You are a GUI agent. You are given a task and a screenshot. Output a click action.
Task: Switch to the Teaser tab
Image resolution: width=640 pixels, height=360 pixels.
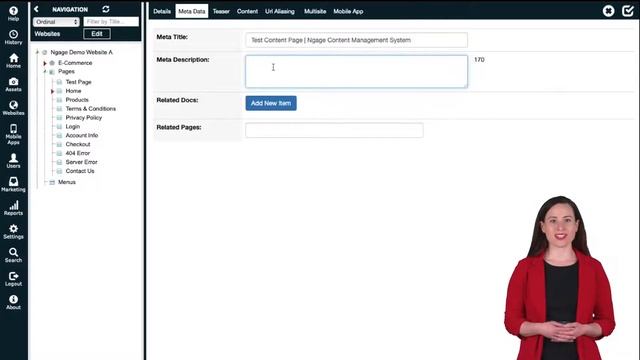[221, 11]
